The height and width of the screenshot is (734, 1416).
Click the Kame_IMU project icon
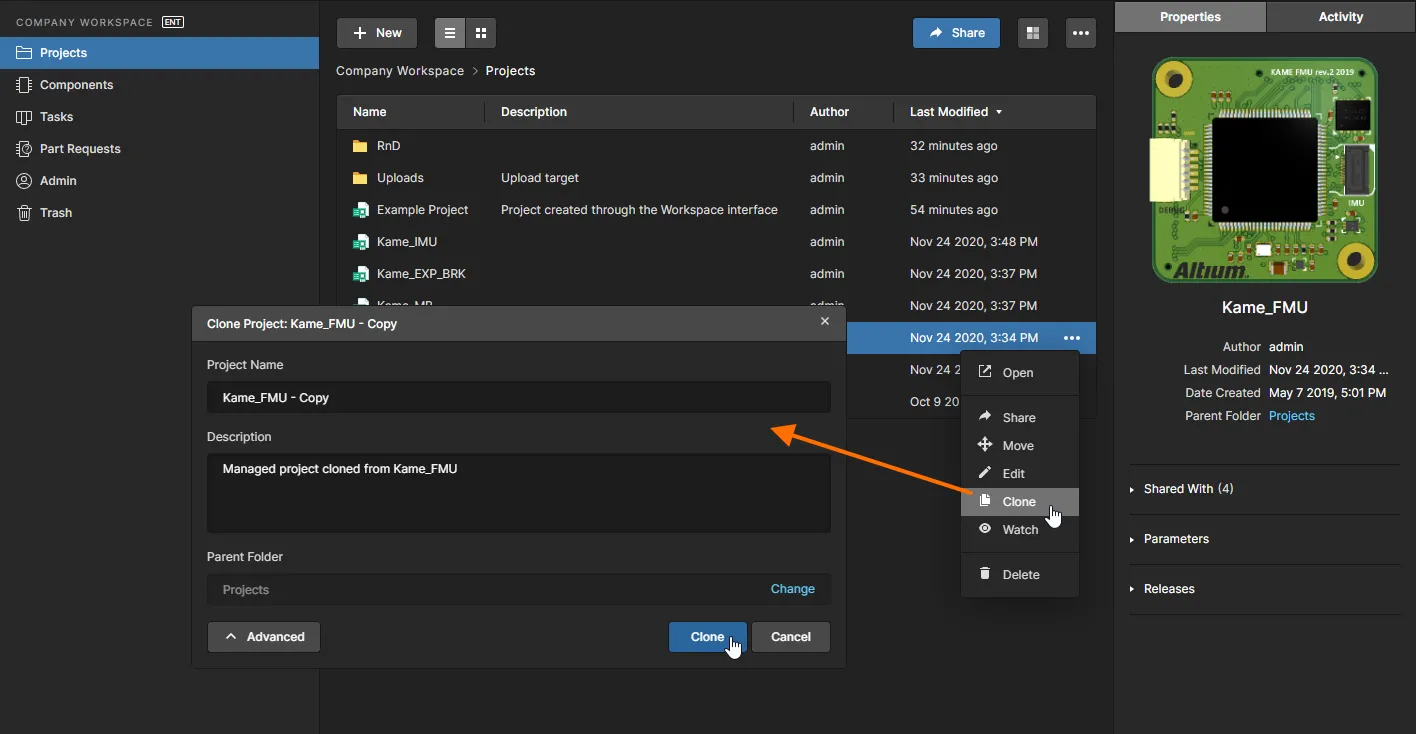[361, 242]
